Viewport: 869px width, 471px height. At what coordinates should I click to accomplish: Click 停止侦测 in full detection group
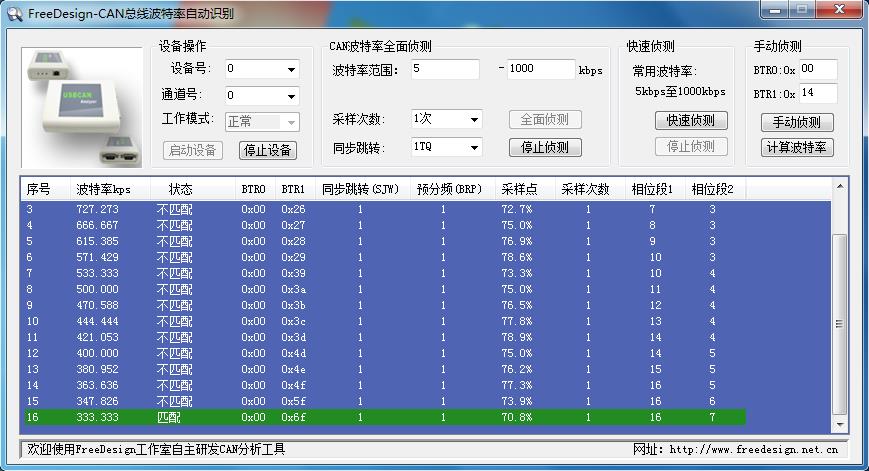545,147
